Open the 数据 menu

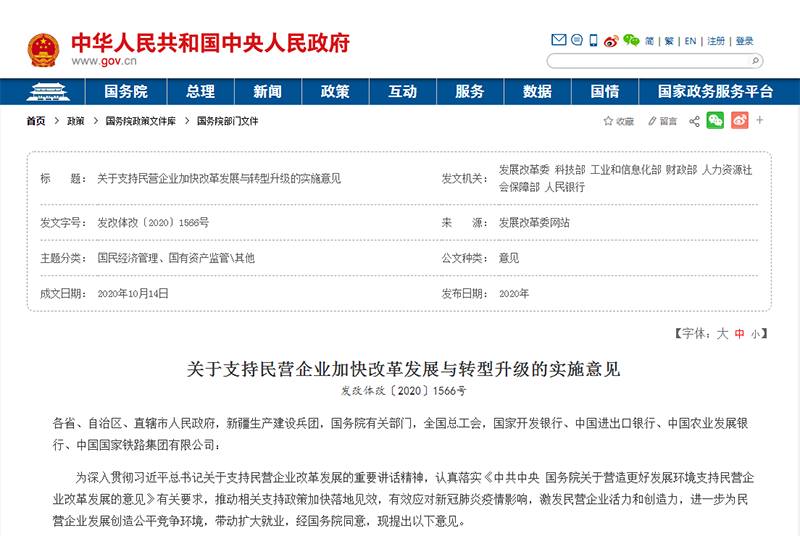pos(537,92)
